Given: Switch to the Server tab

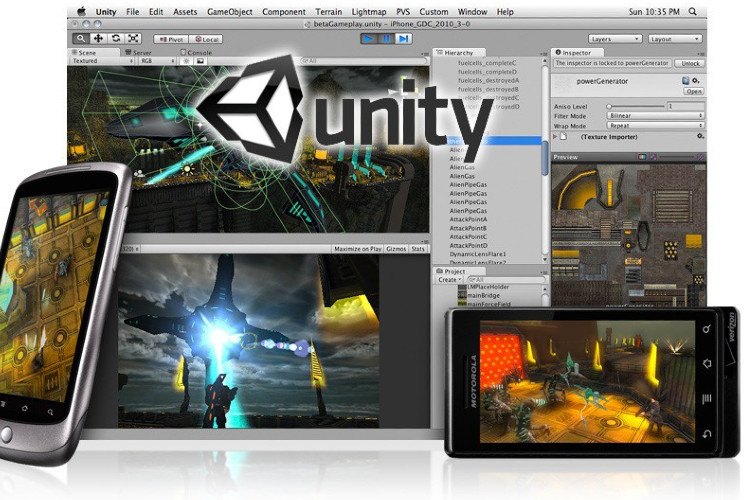Looking at the screenshot, I should pyautogui.click(x=138, y=53).
